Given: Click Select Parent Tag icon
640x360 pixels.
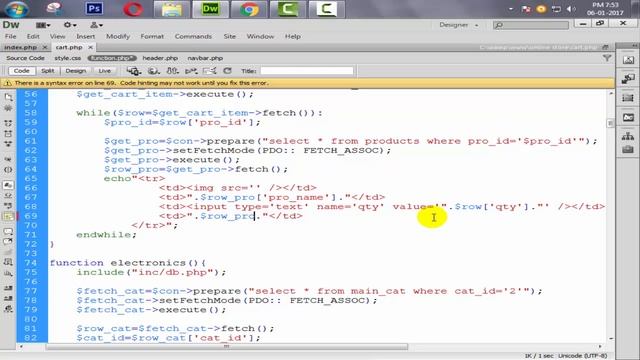Looking at the screenshot, I should pyautogui.click(x=8, y=159).
